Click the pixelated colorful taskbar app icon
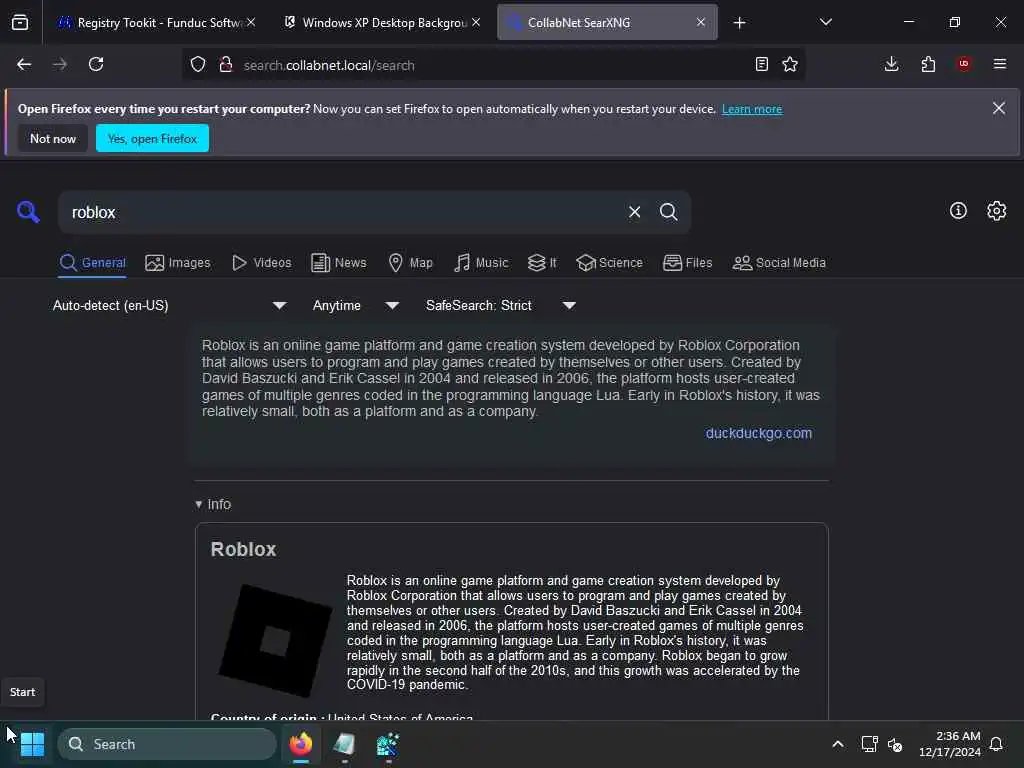The height and width of the screenshot is (768, 1024). click(388, 744)
